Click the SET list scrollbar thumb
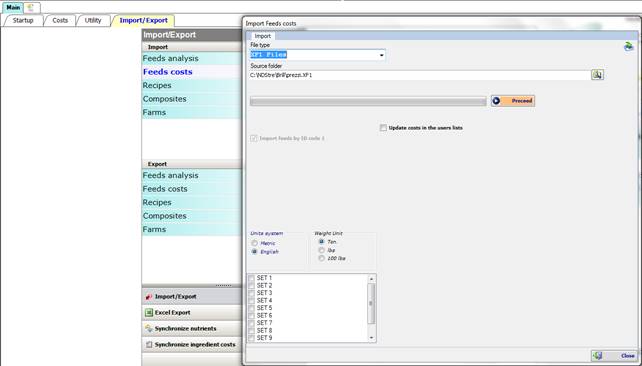This screenshot has height=366, width=642. [371, 304]
